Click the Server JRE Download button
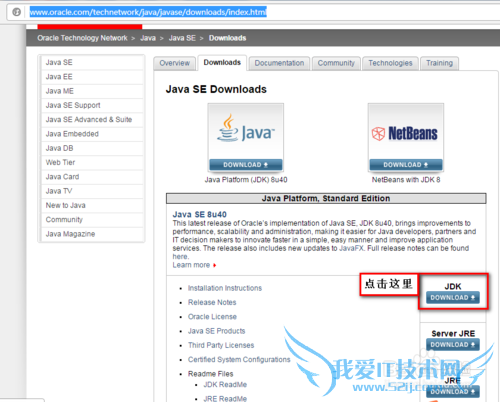 point(453,344)
